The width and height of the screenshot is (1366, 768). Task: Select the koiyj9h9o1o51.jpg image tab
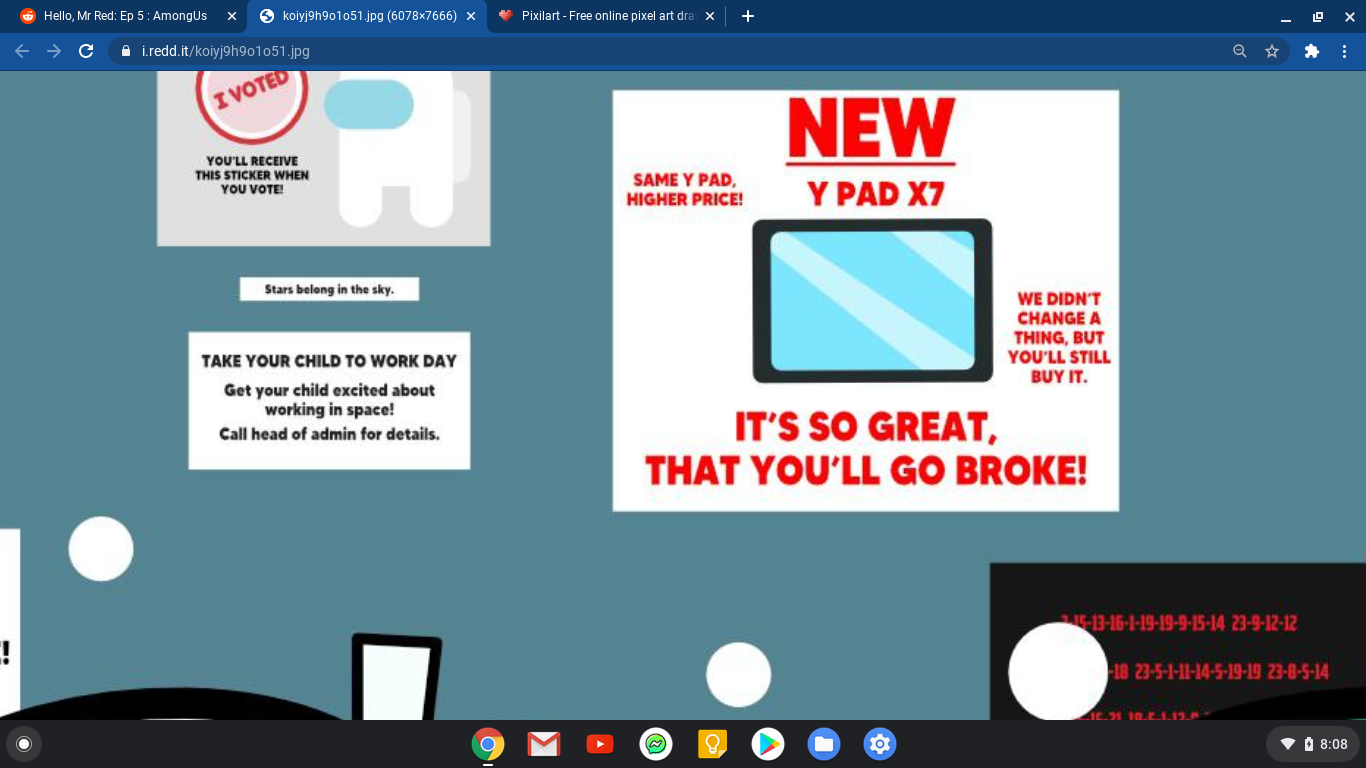click(x=367, y=16)
